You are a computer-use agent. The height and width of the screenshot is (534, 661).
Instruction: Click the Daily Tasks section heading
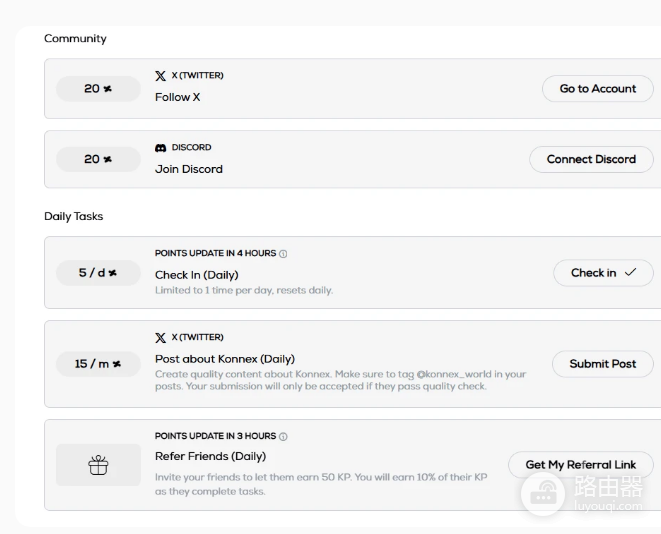point(74,216)
